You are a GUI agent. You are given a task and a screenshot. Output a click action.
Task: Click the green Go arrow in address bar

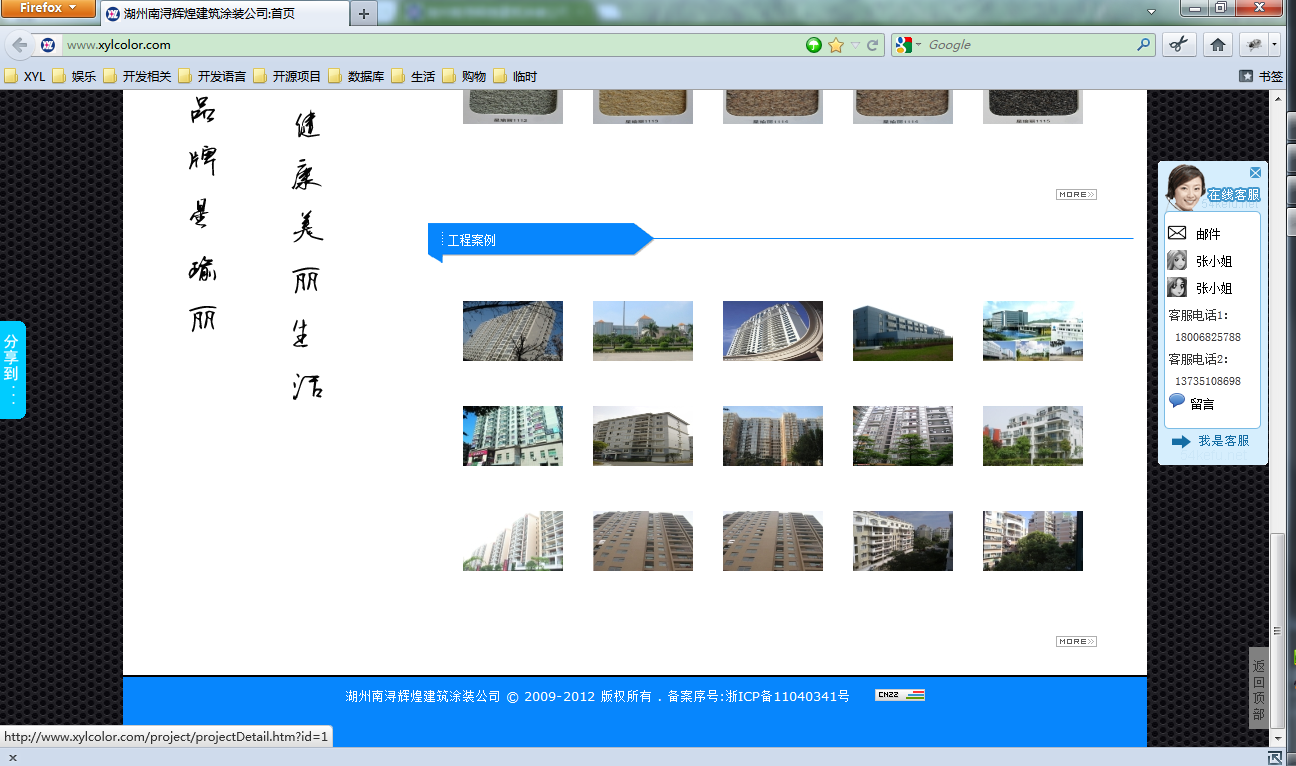pyautogui.click(x=814, y=45)
